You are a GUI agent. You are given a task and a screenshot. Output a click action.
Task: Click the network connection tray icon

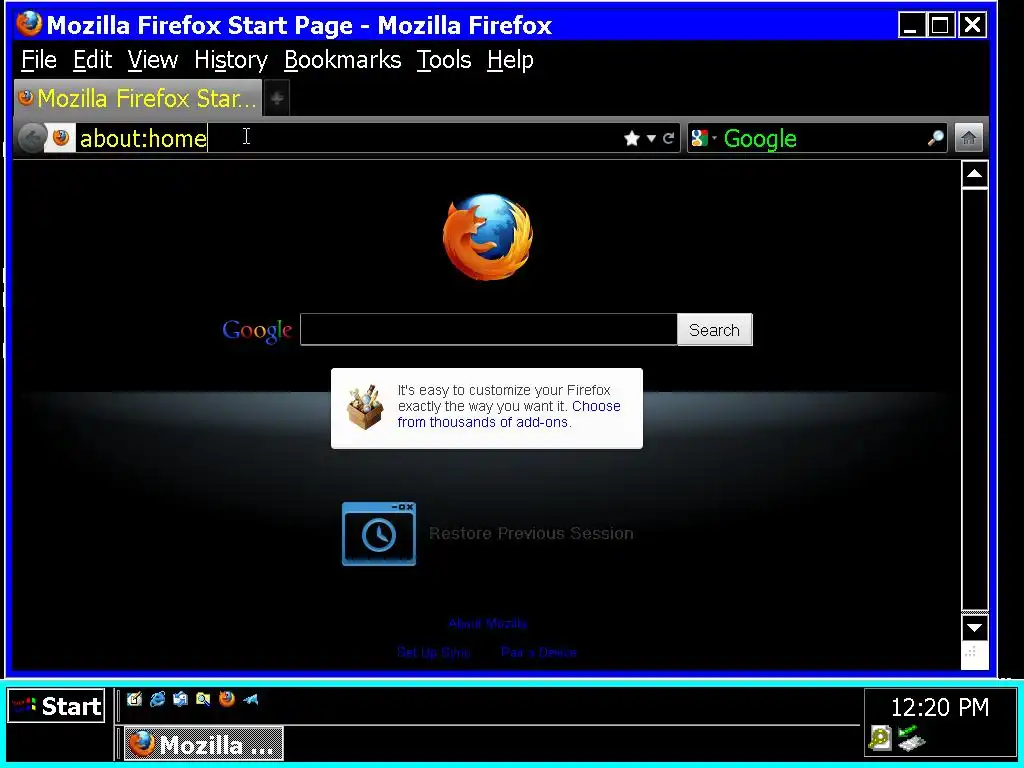(x=912, y=738)
